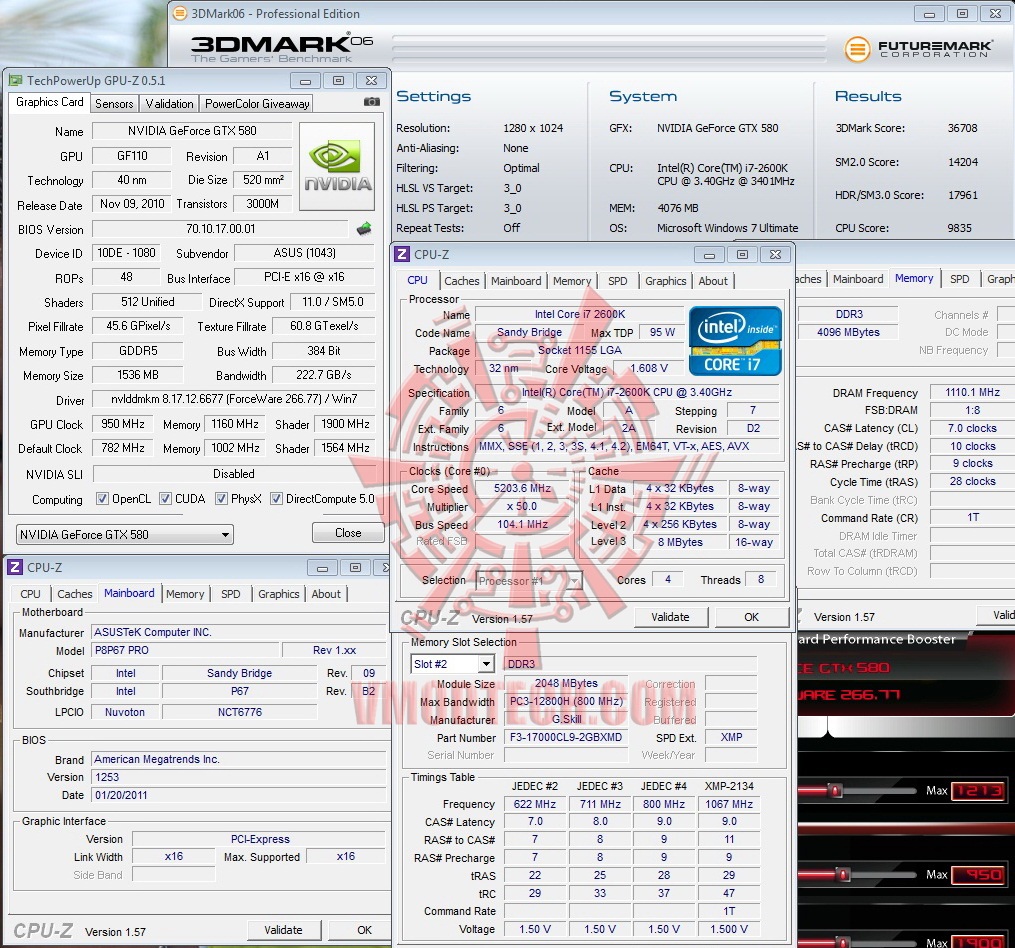Click the Part Number field F3-17000CL9-2GBXMD

pyautogui.click(x=566, y=738)
